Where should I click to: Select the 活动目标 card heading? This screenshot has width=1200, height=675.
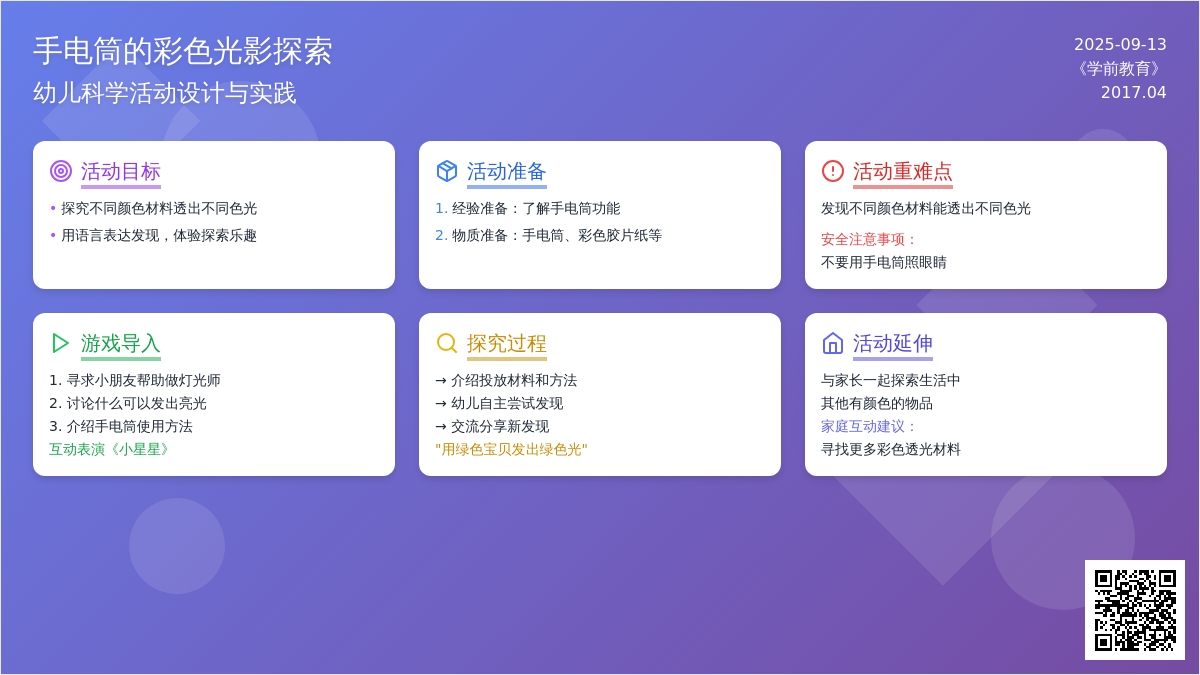tap(121, 171)
